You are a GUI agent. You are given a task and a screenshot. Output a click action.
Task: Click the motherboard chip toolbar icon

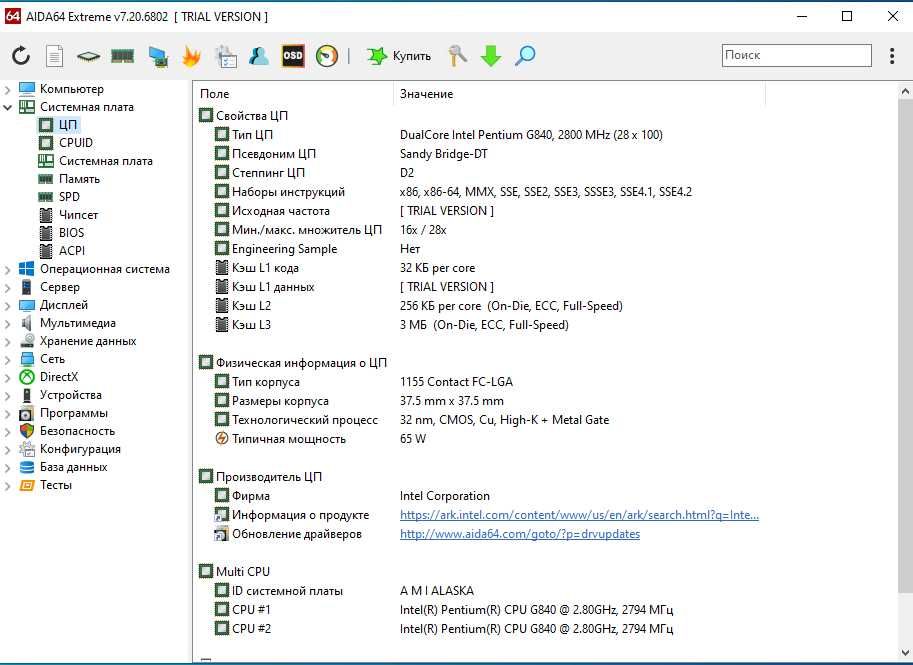click(88, 56)
